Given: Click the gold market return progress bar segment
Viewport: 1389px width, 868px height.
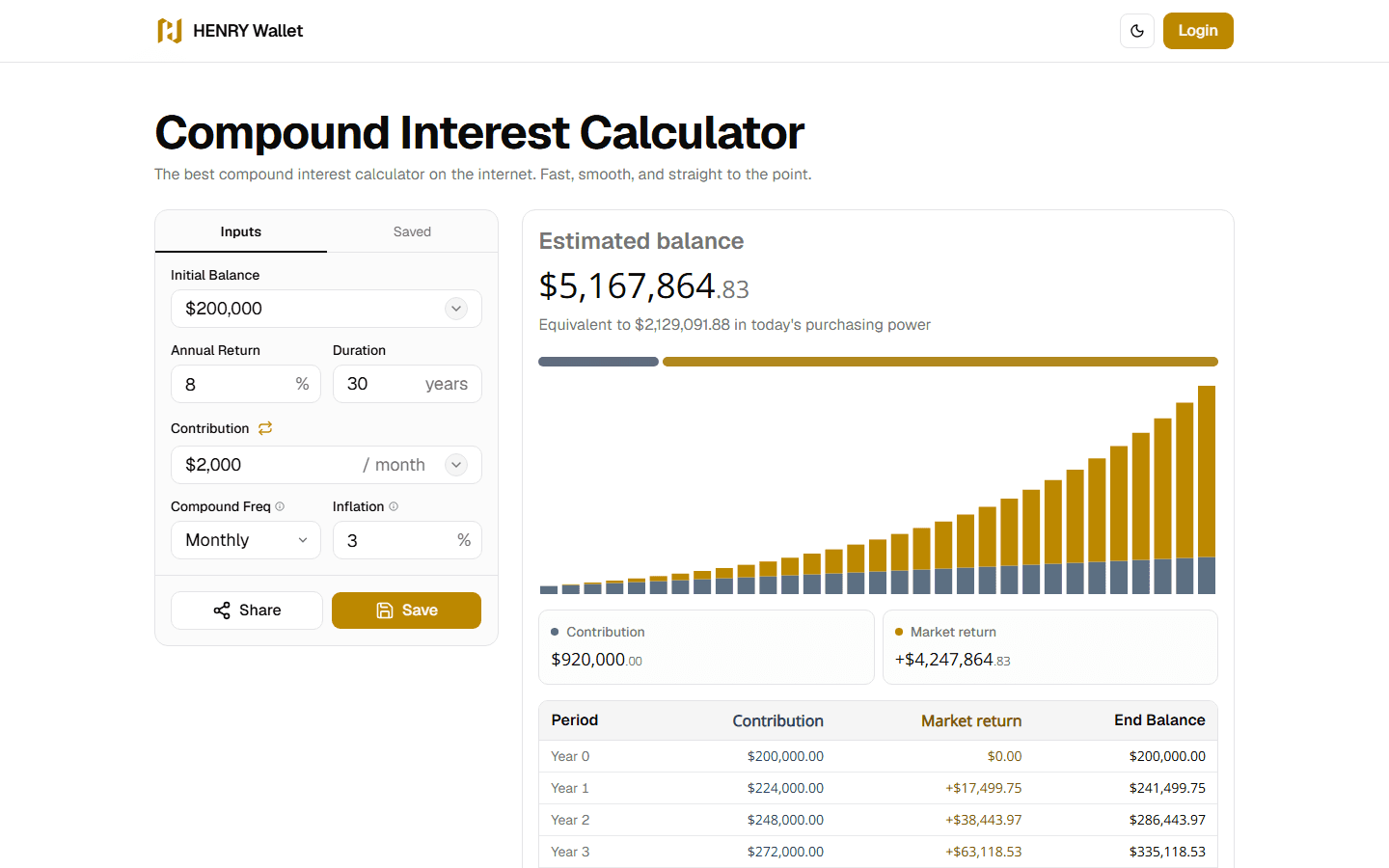Looking at the screenshot, I should (940, 362).
